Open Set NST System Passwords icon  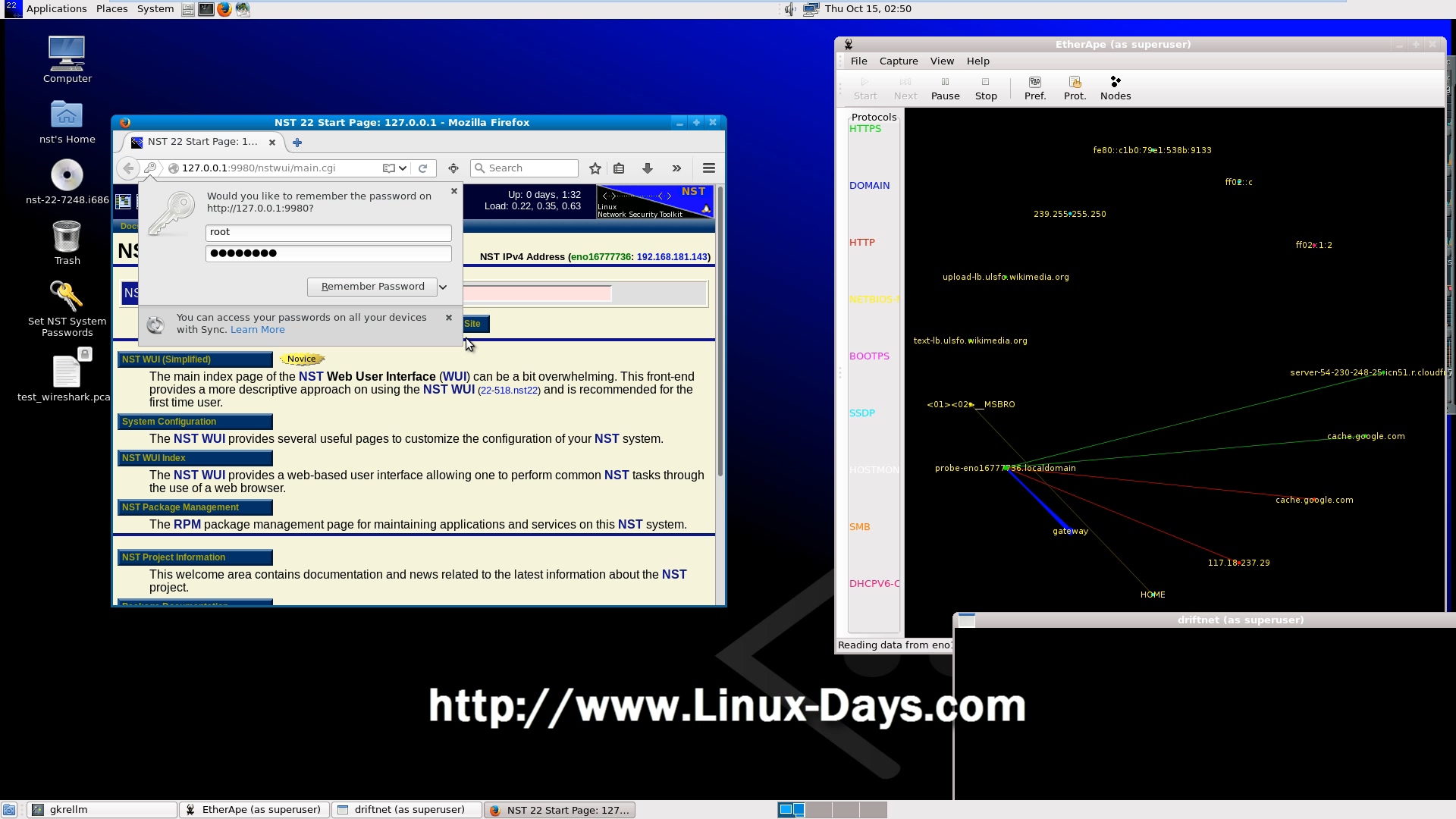point(67,309)
